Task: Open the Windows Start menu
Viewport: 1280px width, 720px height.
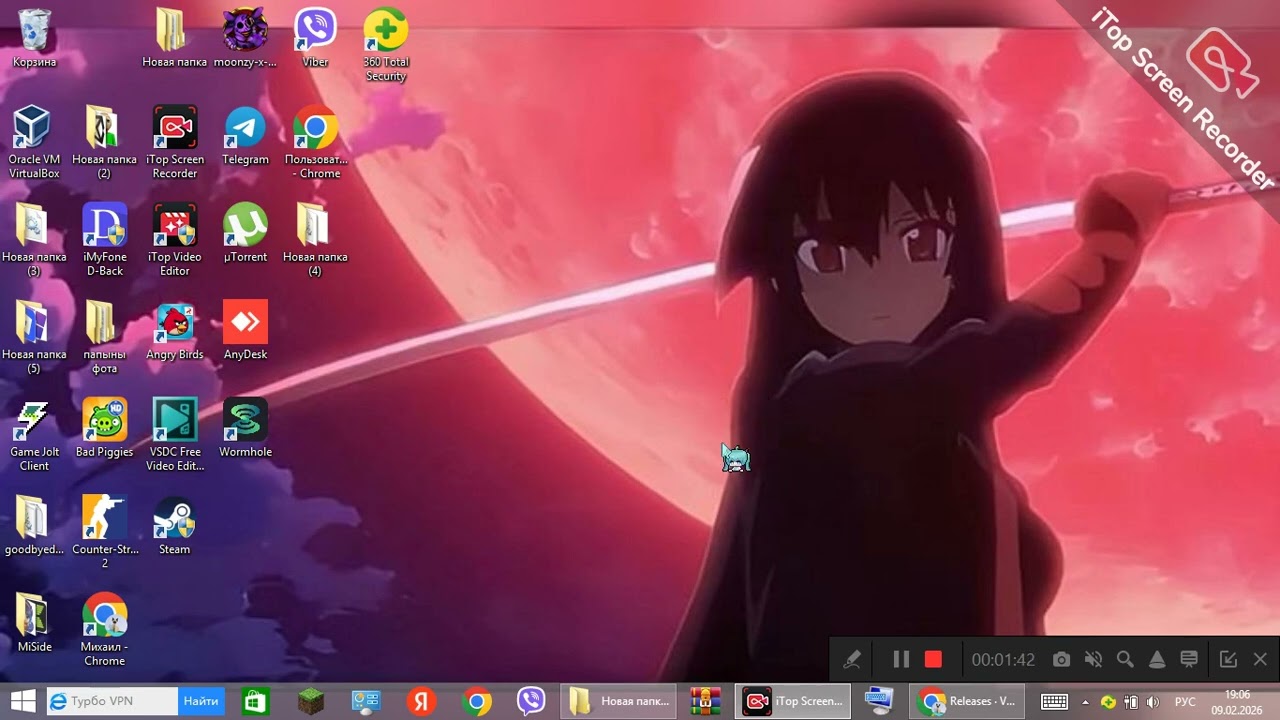Action: coord(22,701)
